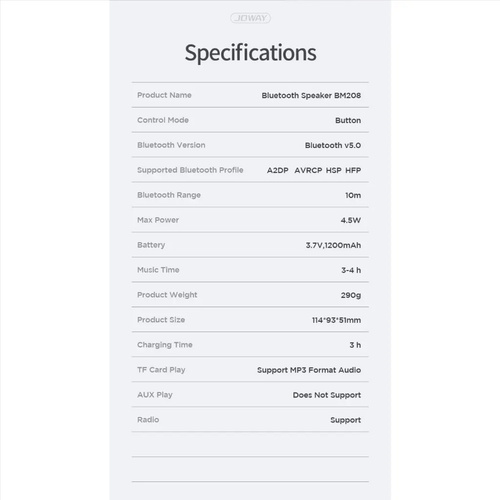Click the Product Weight 290g value

coord(351,295)
